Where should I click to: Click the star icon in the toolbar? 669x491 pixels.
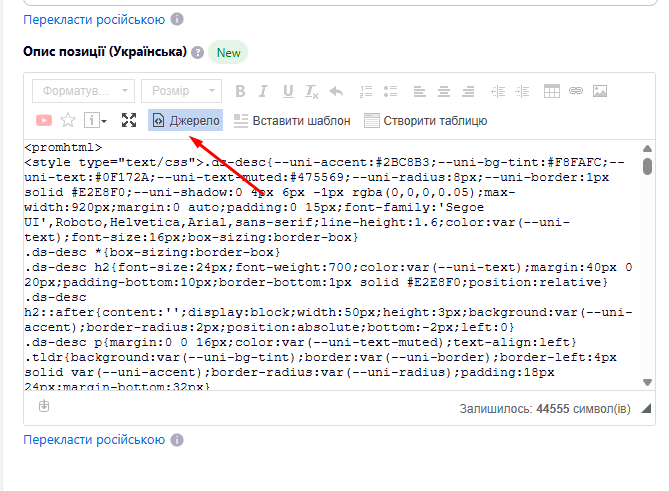tap(68, 121)
